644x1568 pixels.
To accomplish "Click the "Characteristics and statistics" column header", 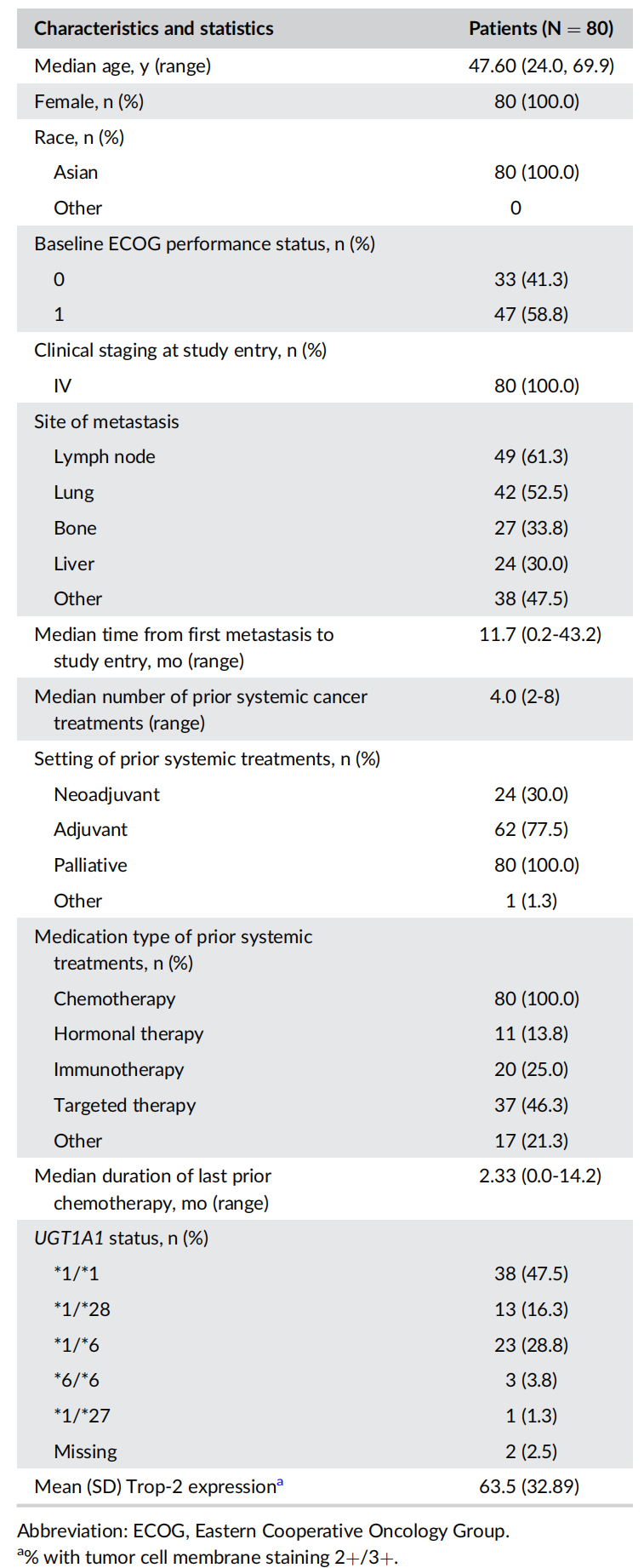I will tap(154, 28).
